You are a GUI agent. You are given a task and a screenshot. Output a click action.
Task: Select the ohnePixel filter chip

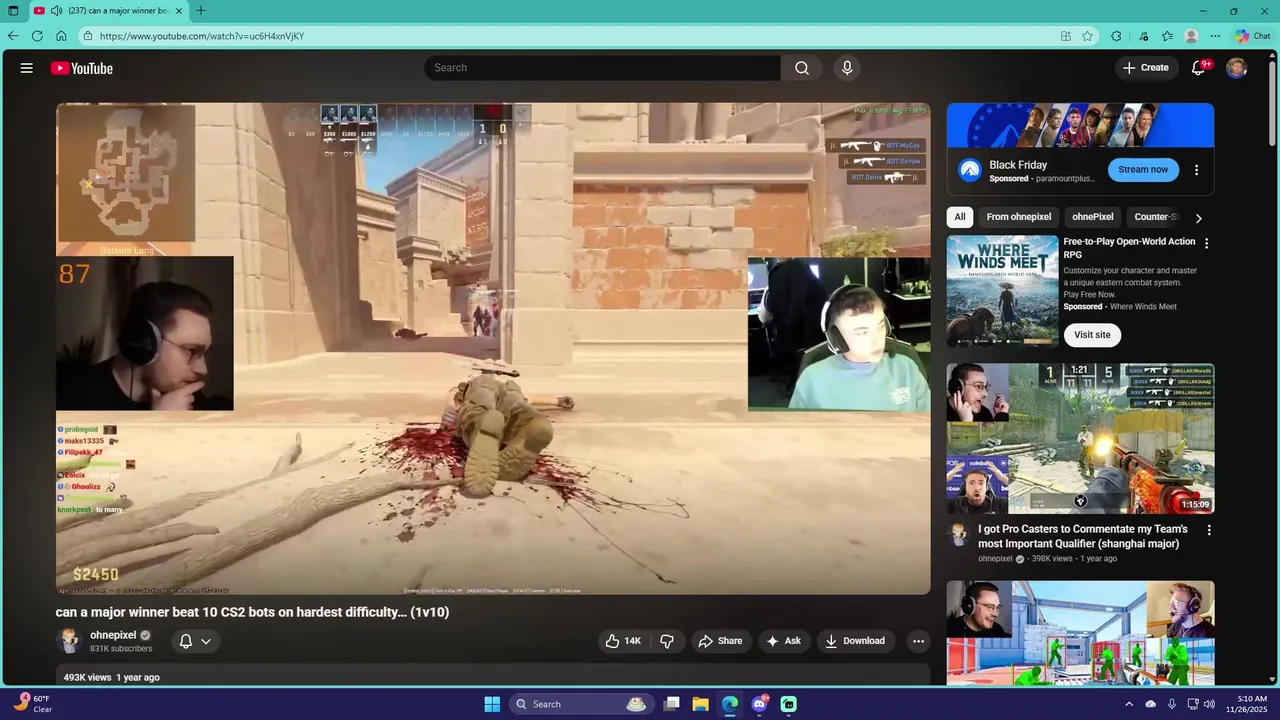click(x=1092, y=217)
